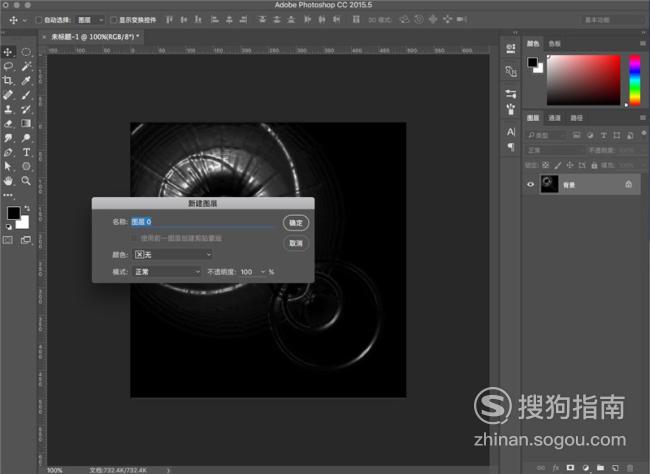Image resolution: width=650 pixels, height=474 pixels.
Task: Toggle lock position icon
Action: click(x=570, y=165)
